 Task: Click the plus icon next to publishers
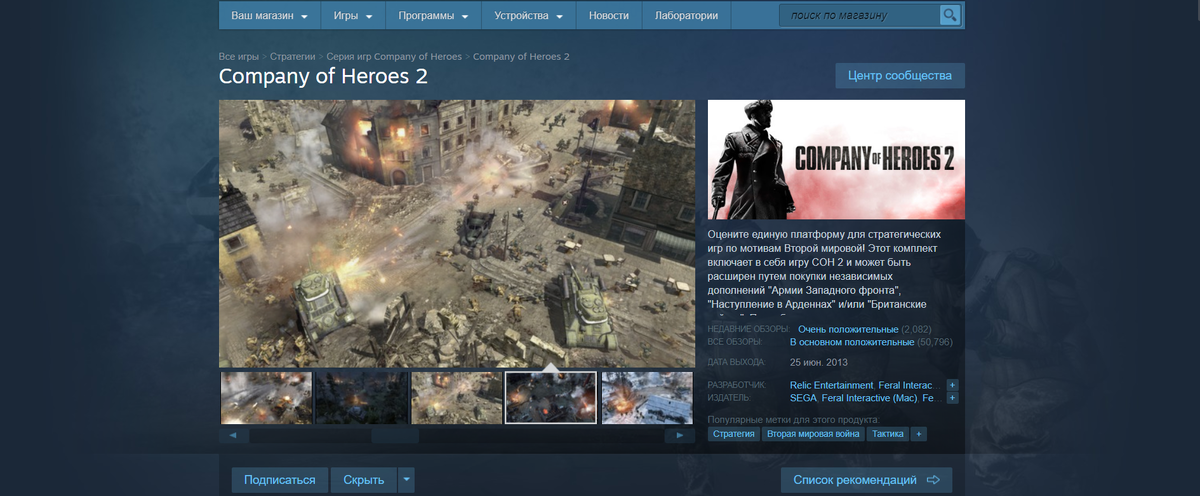pos(953,398)
